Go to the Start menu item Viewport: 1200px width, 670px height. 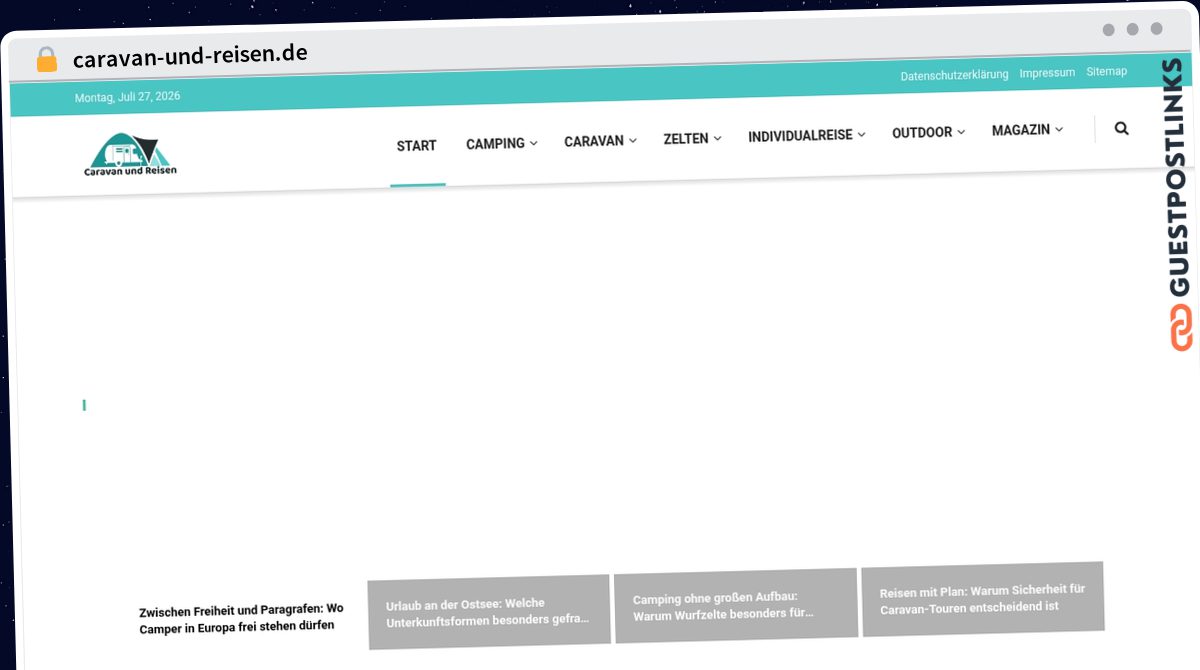click(x=417, y=146)
